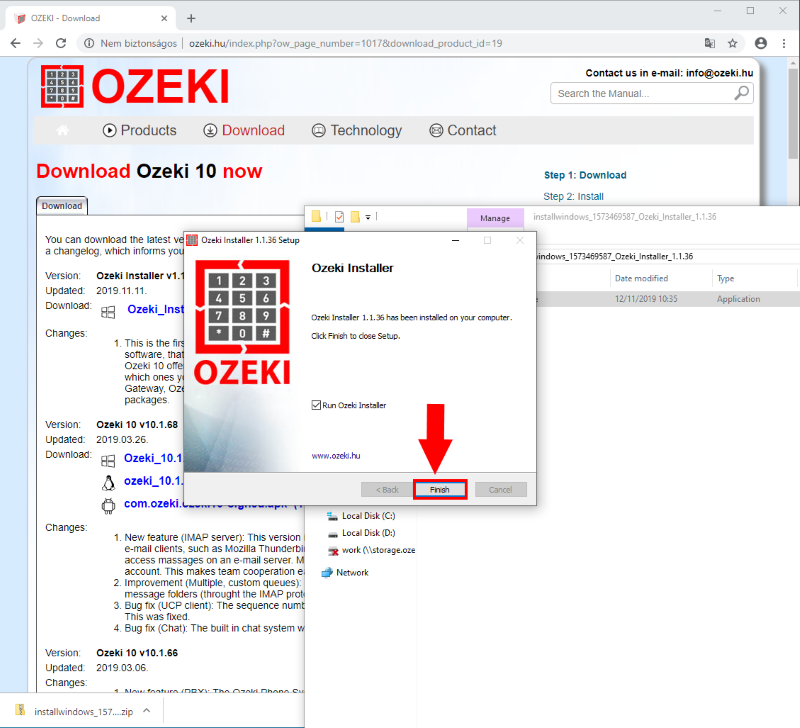Click Finish to close Setup
The height and width of the screenshot is (728, 800).
[x=440, y=490]
